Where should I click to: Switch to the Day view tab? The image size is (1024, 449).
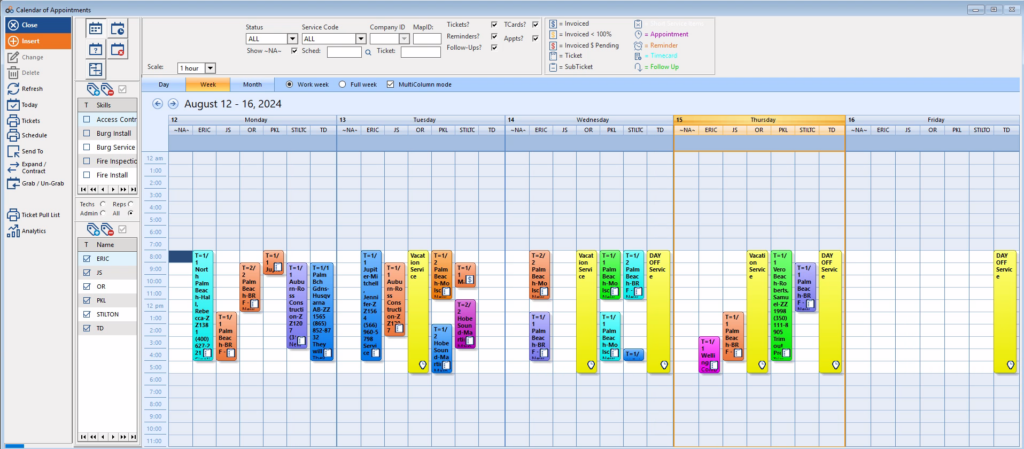tap(164, 84)
